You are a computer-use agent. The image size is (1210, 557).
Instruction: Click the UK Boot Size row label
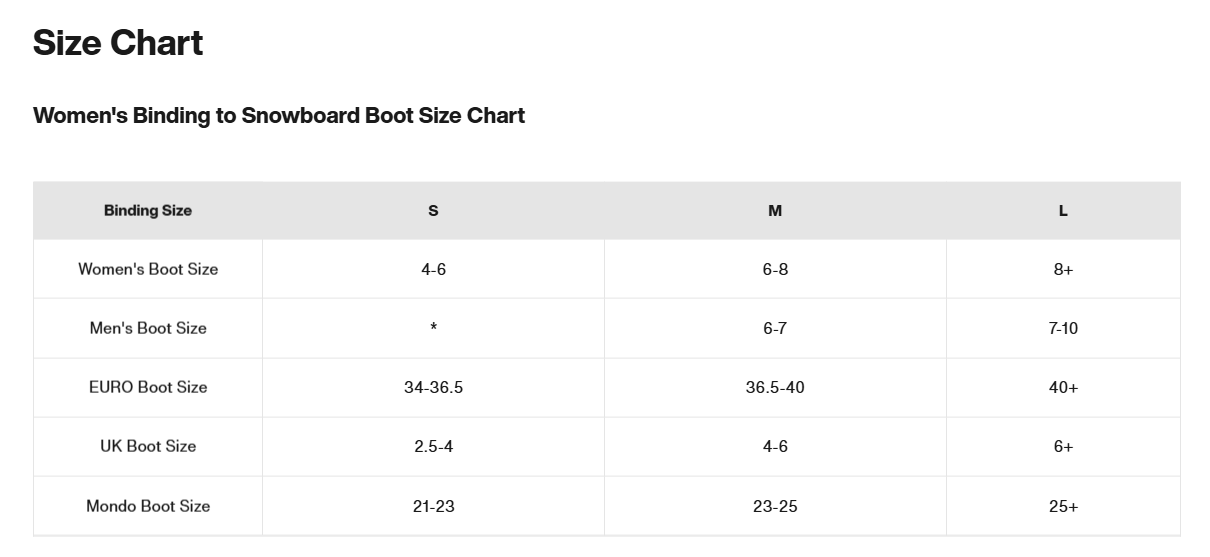pyautogui.click(x=148, y=446)
